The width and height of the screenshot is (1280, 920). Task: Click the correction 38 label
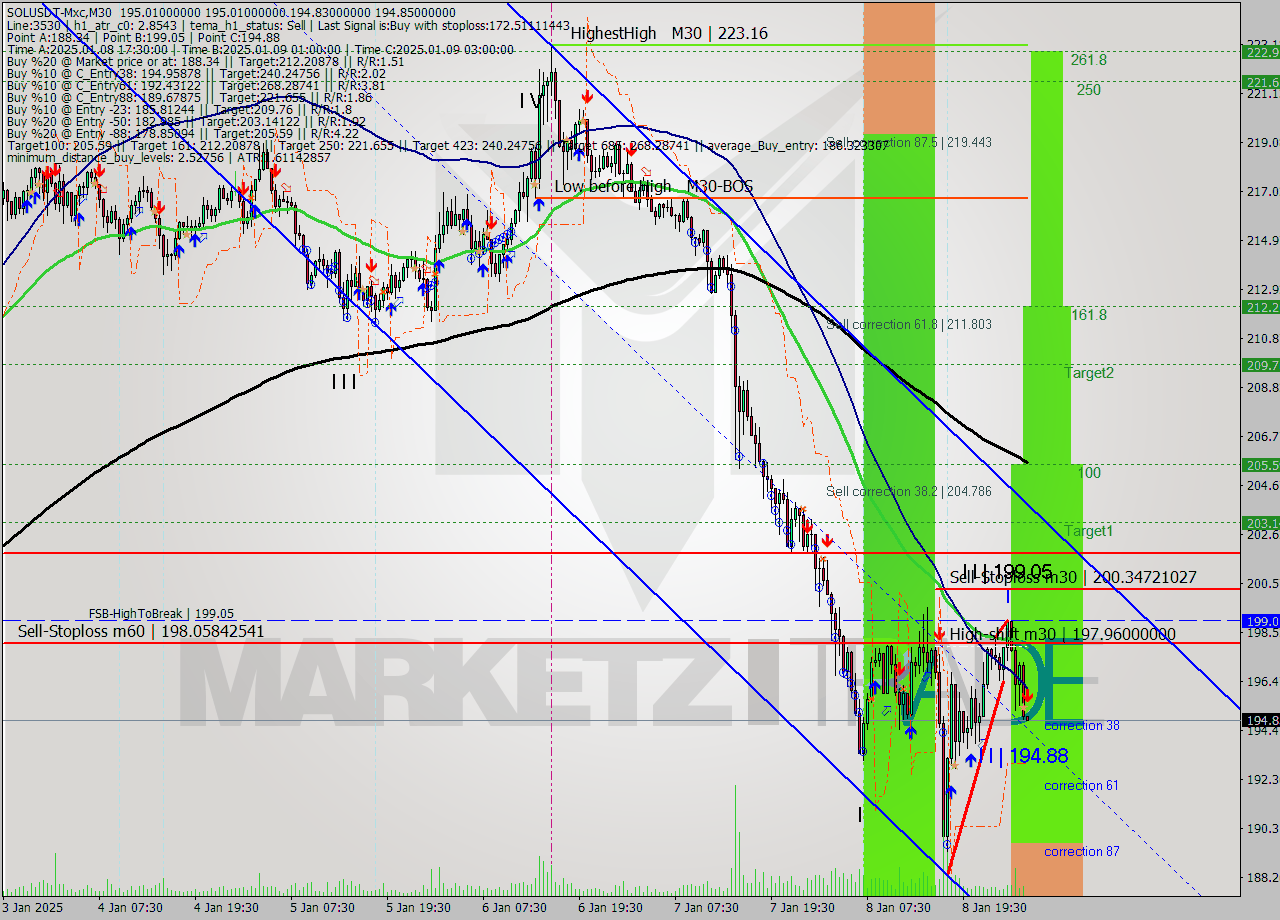[x=1082, y=725]
